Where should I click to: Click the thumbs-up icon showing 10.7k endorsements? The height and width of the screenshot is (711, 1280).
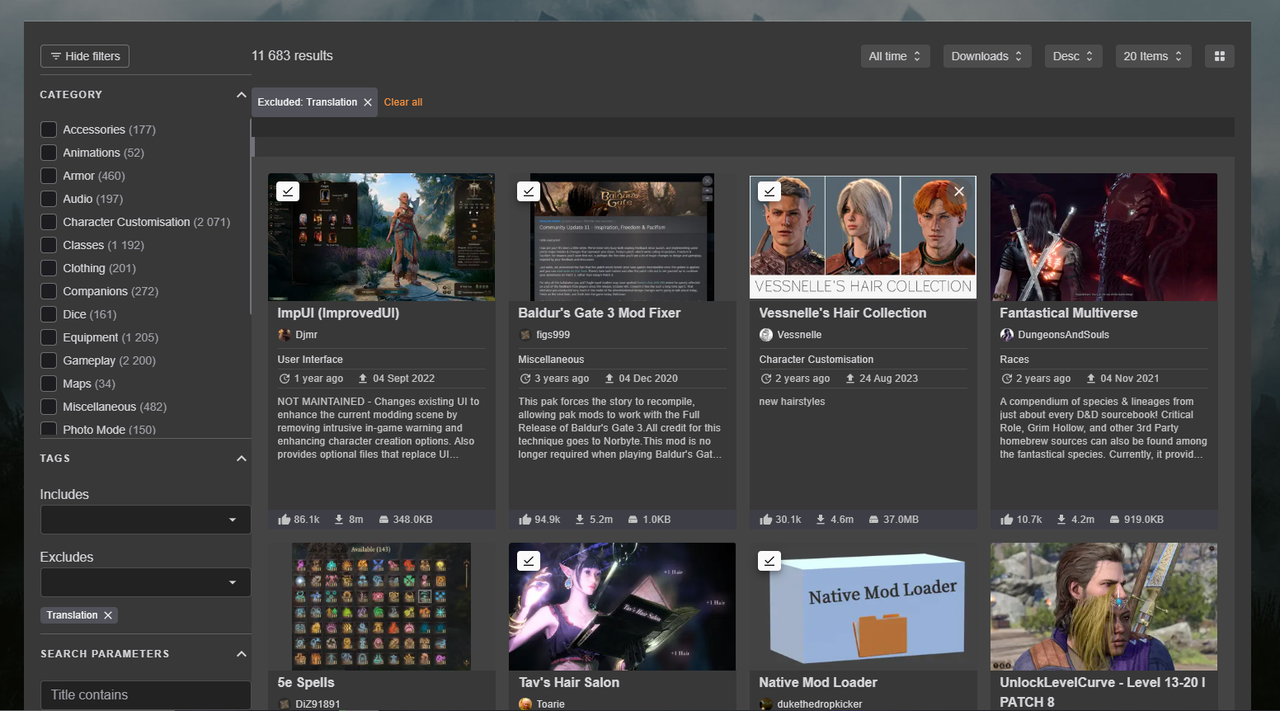1007,519
